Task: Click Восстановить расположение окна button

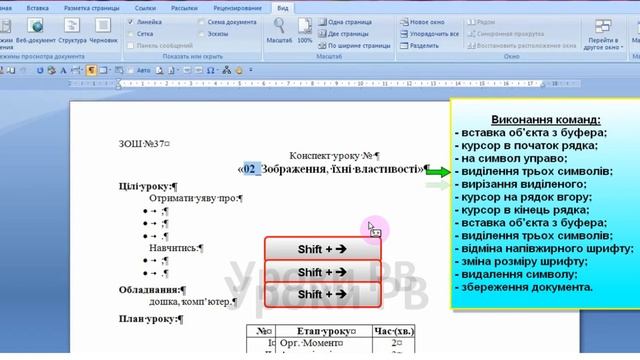Action: (521, 46)
